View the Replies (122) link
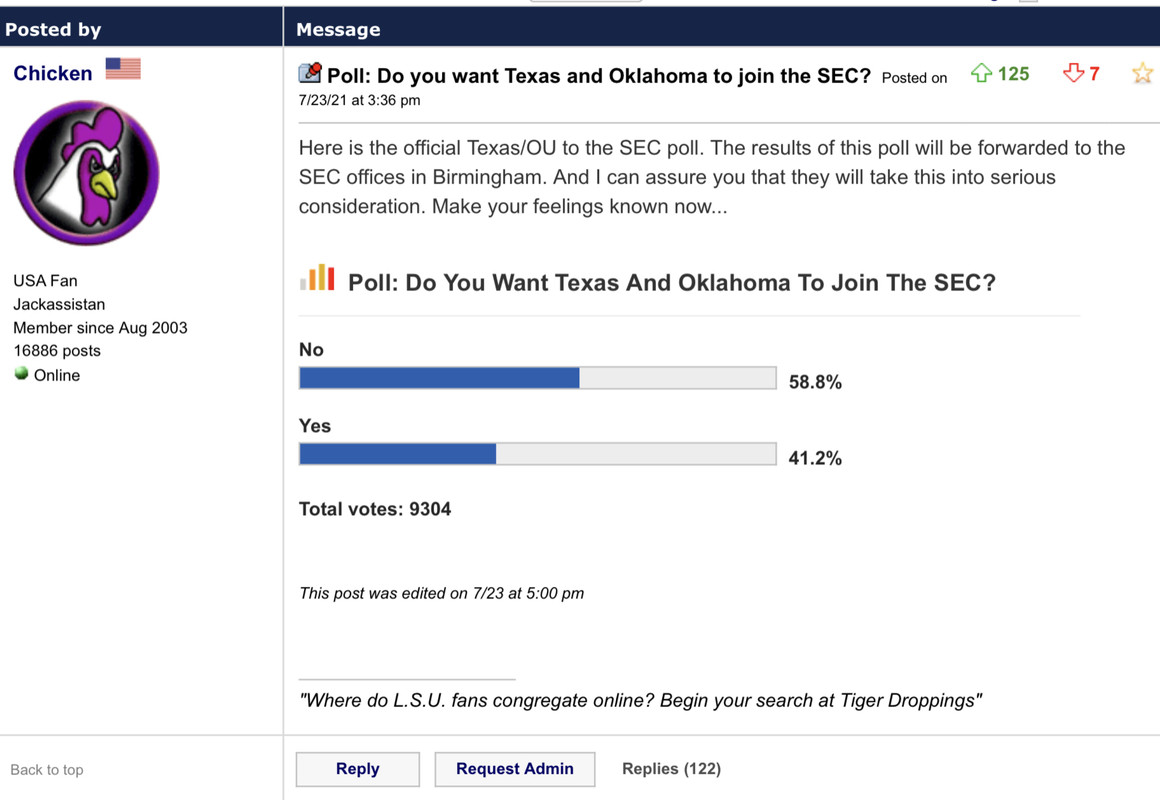Screen dimensions: 1160x800 (671, 768)
